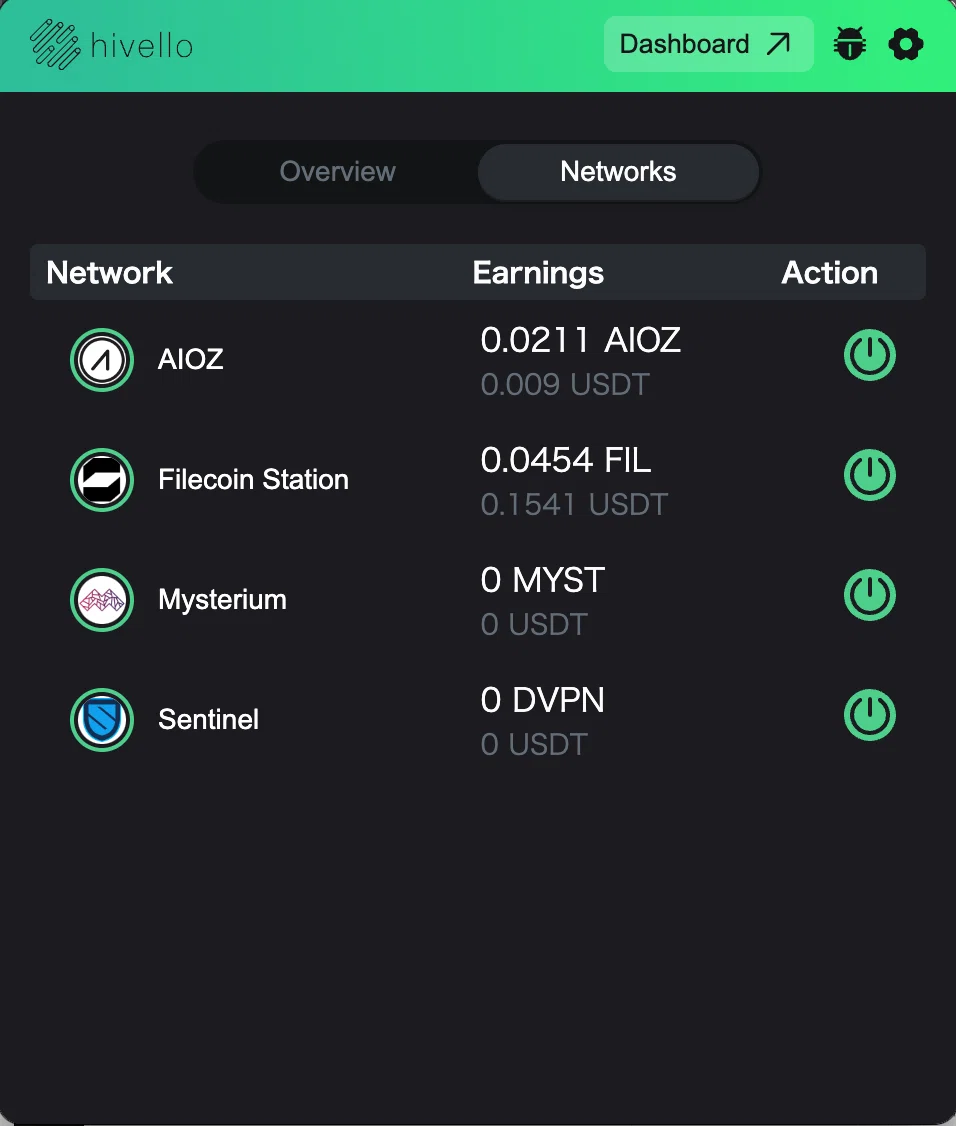Open the bug report icon
956x1126 pixels.
850,44
